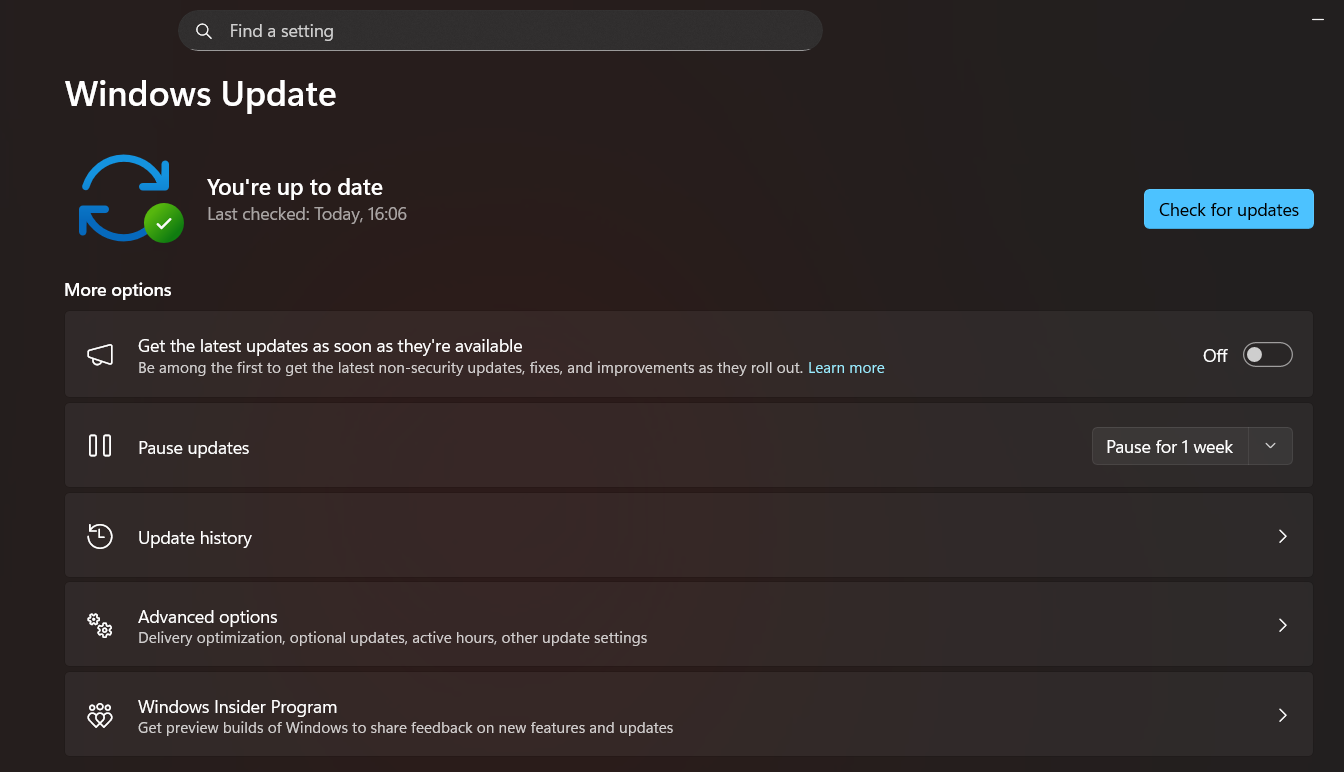This screenshot has width=1344, height=772.
Task: Click the Windows Insider Program hearts icon
Action: pyautogui.click(x=100, y=716)
